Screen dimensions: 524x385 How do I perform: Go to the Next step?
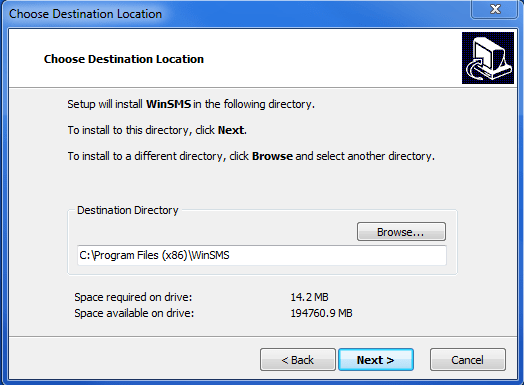(376, 360)
